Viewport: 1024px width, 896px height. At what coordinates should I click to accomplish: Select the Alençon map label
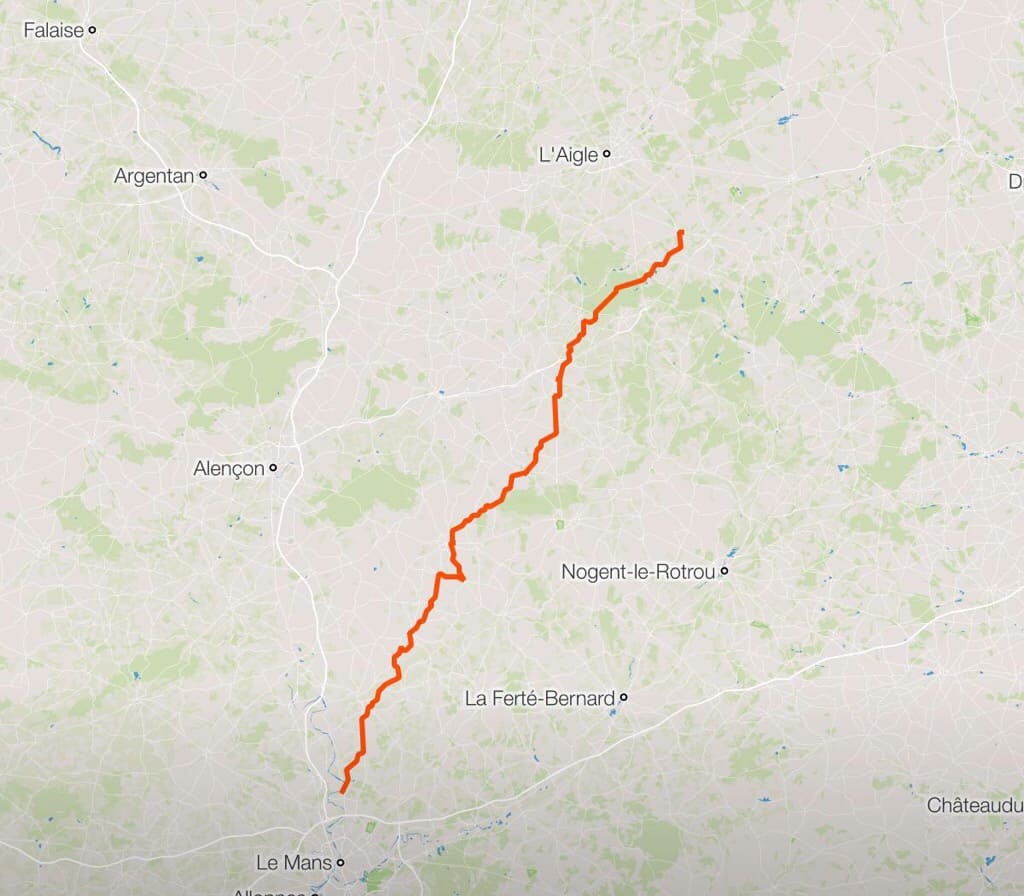click(229, 468)
